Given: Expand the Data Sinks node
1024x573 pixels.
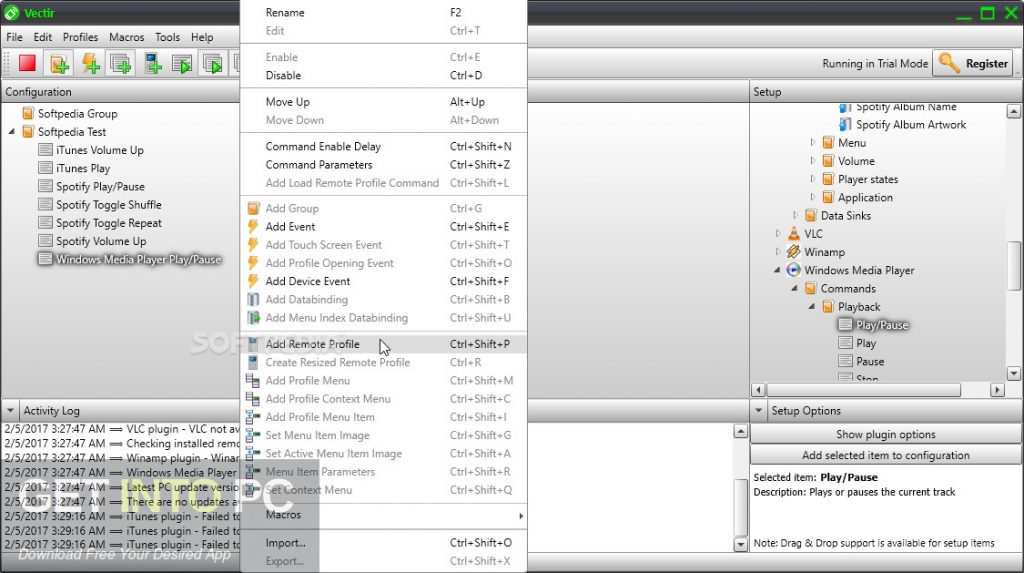Looking at the screenshot, I should (795, 215).
